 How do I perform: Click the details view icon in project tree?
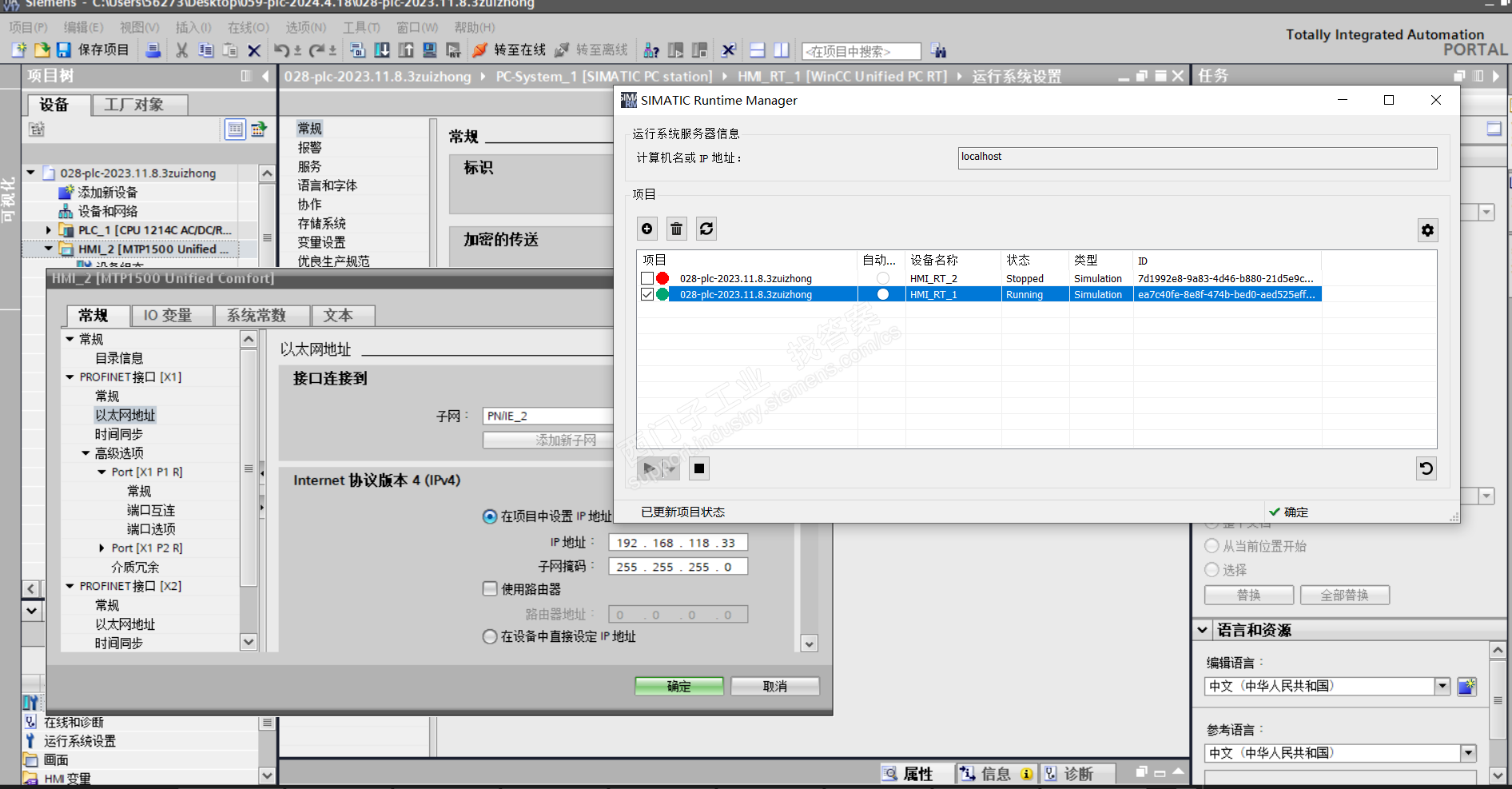(x=235, y=129)
